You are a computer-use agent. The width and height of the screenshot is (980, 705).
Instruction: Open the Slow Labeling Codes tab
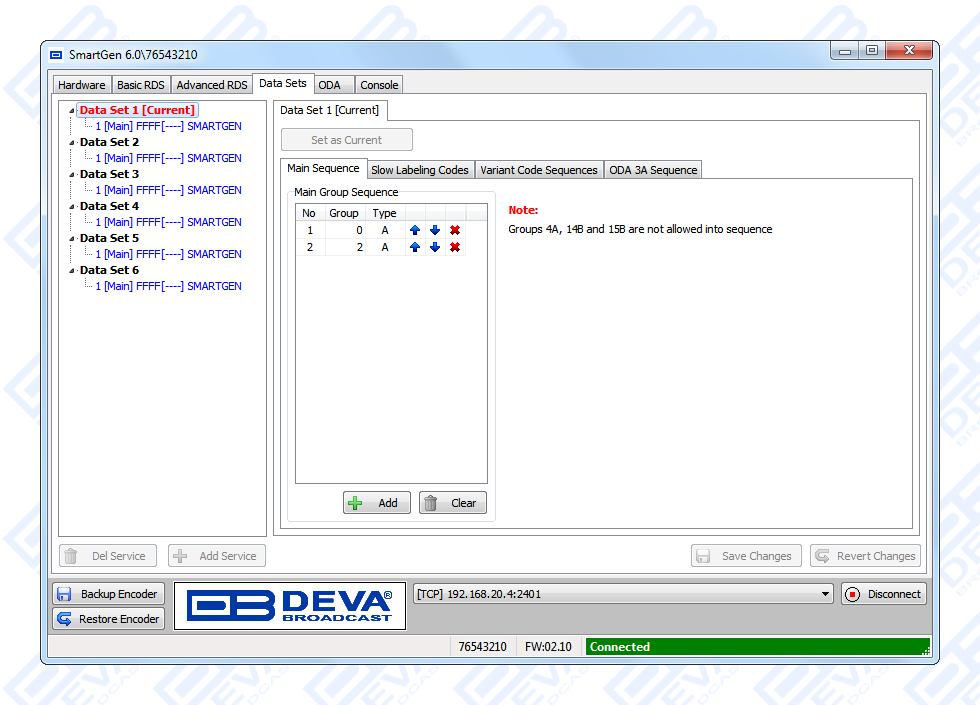tap(420, 170)
